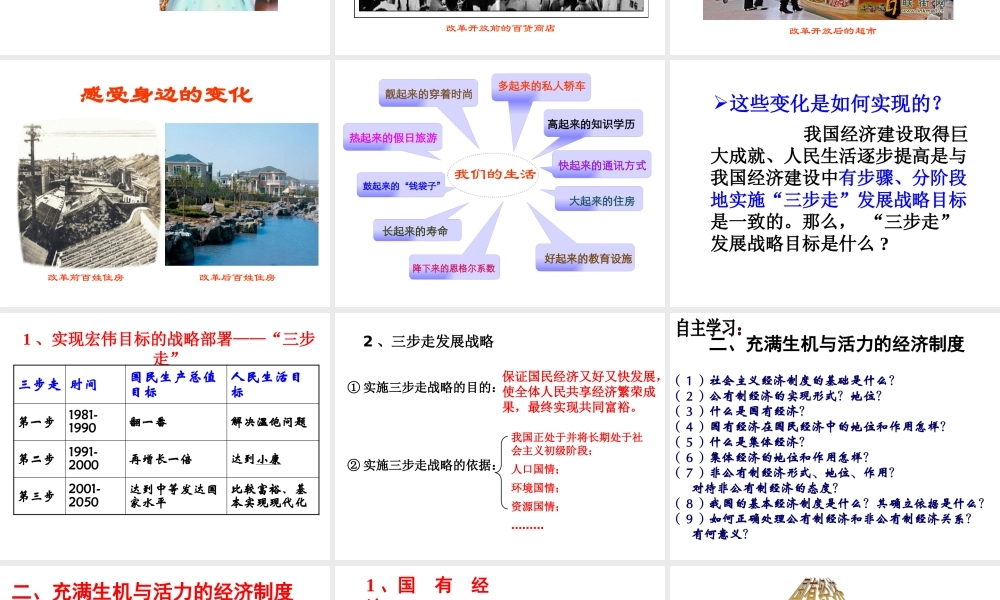Select the 我们的生活 mind-map slide
Viewport: 1000px width, 600px height.
499,183
